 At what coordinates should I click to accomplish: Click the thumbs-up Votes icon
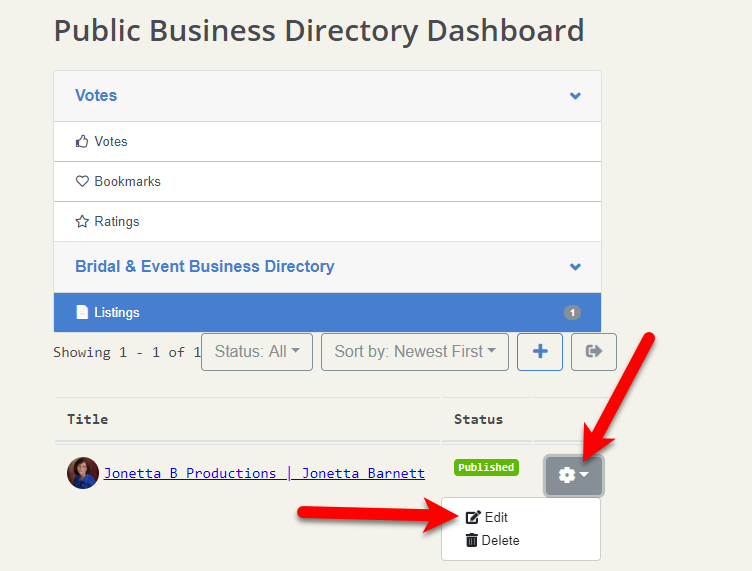click(x=82, y=141)
